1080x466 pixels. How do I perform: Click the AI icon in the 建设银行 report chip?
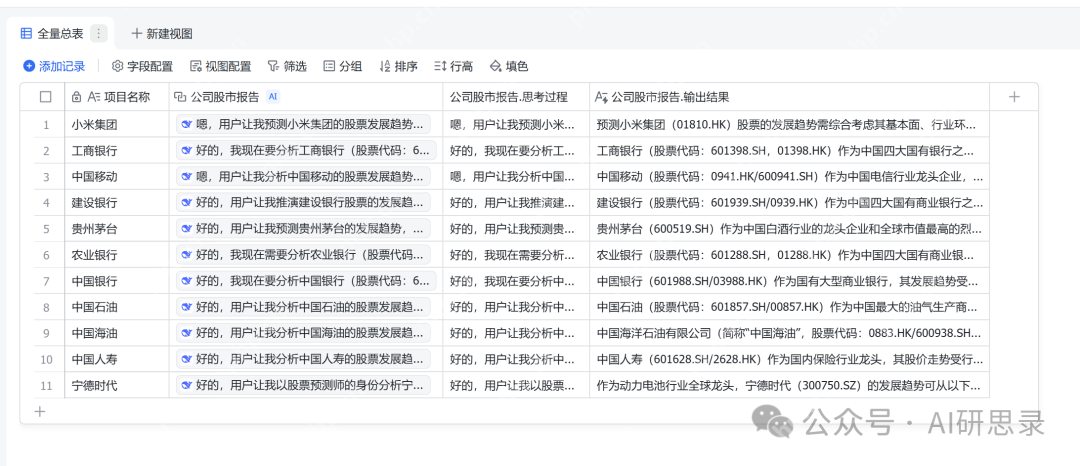click(x=187, y=203)
